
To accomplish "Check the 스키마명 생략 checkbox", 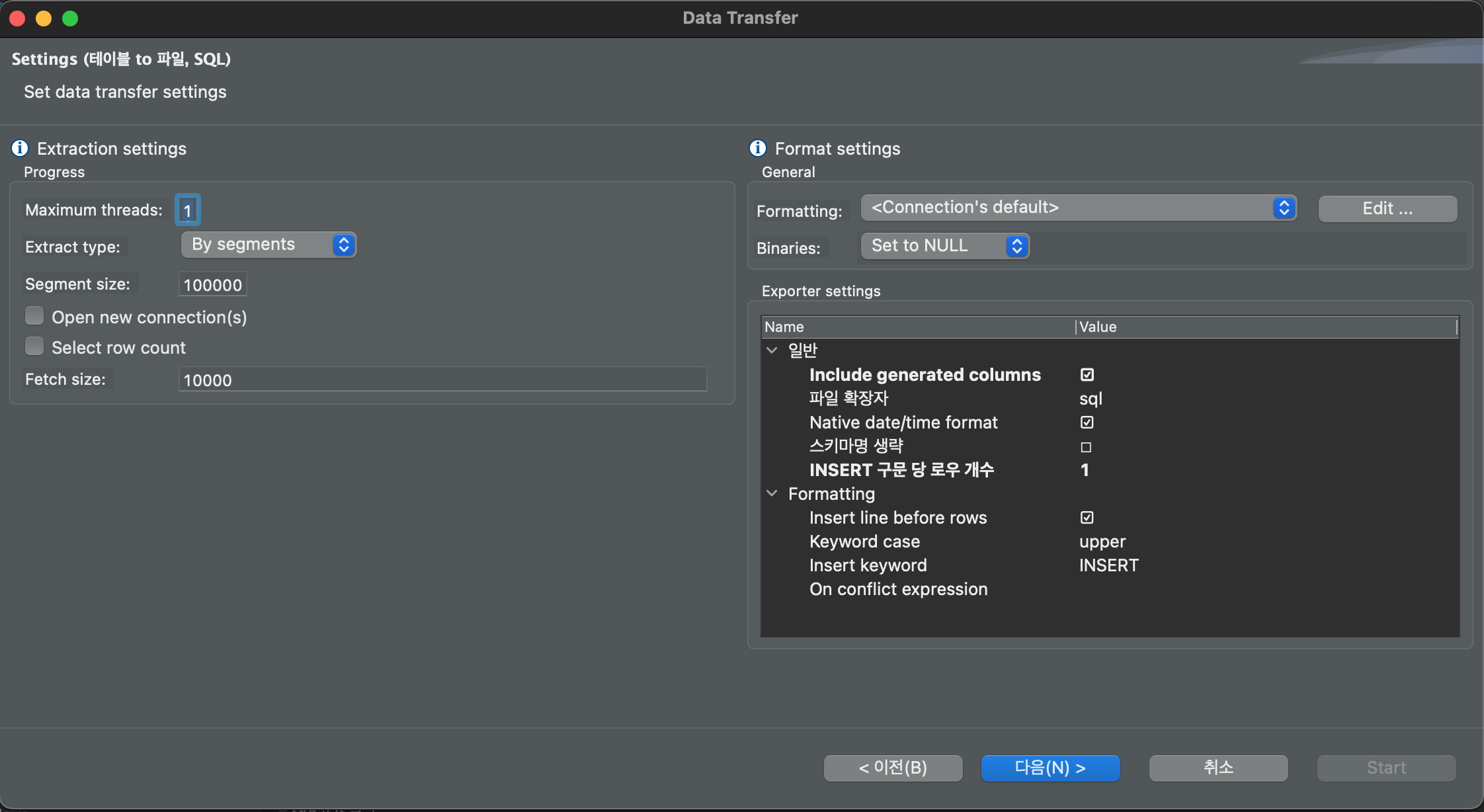I will coord(1086,447).
